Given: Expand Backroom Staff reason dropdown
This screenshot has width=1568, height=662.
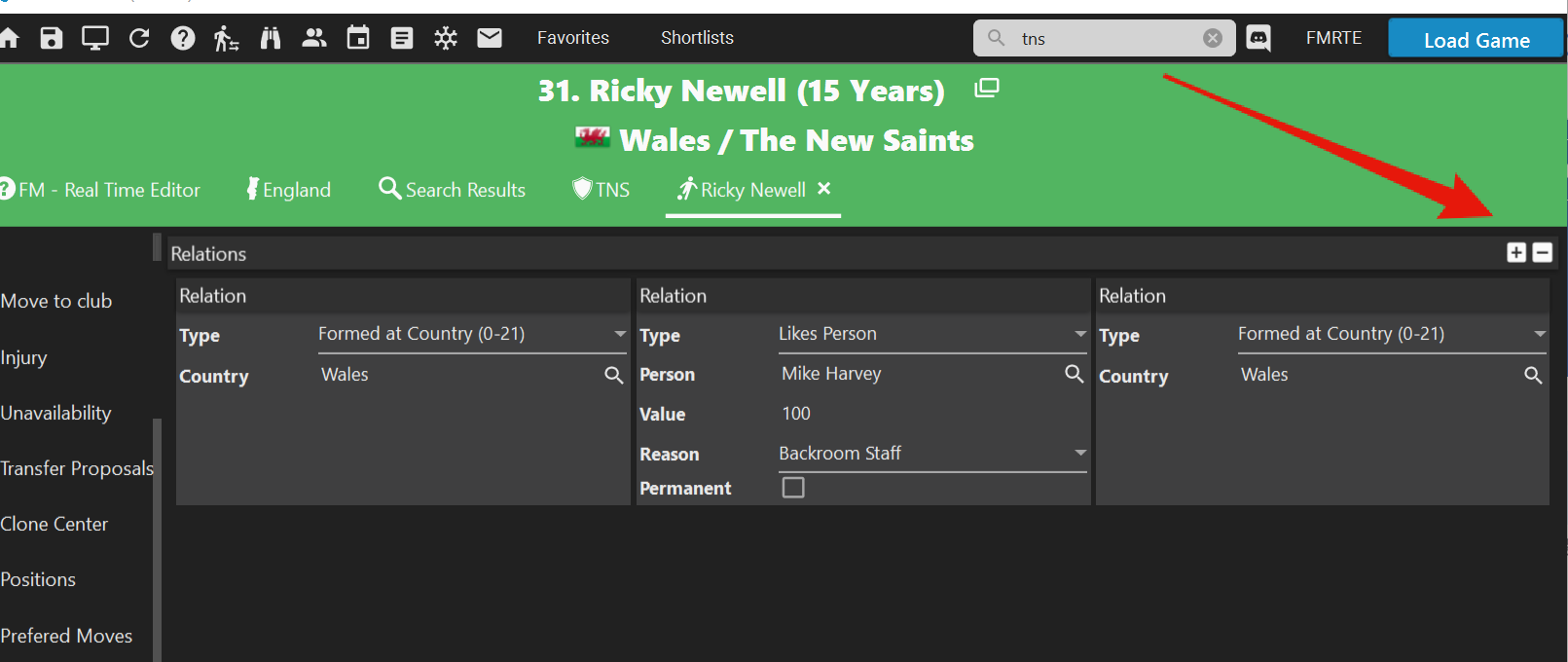Looking at the screenshot, I should pyautogui.click(x=1079, y=453).
